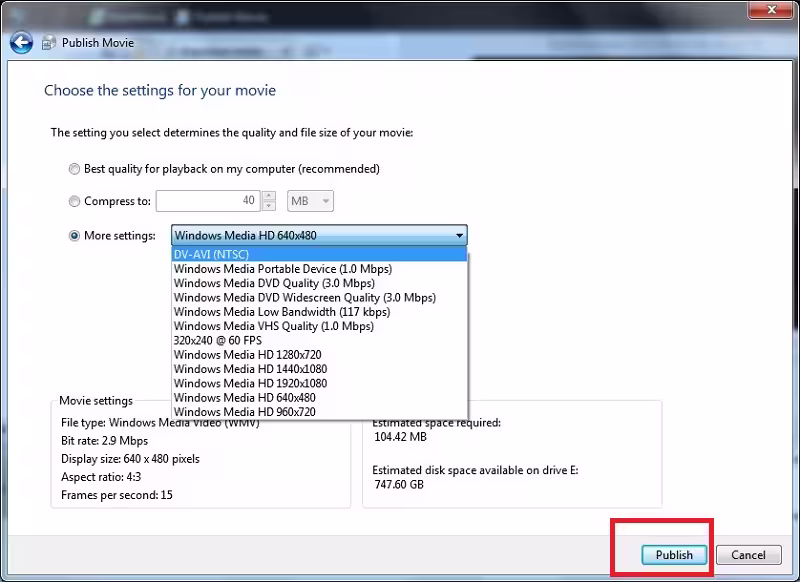Click the Cancel button
This screenshot has height=582, width=800.
pos(748,555)
